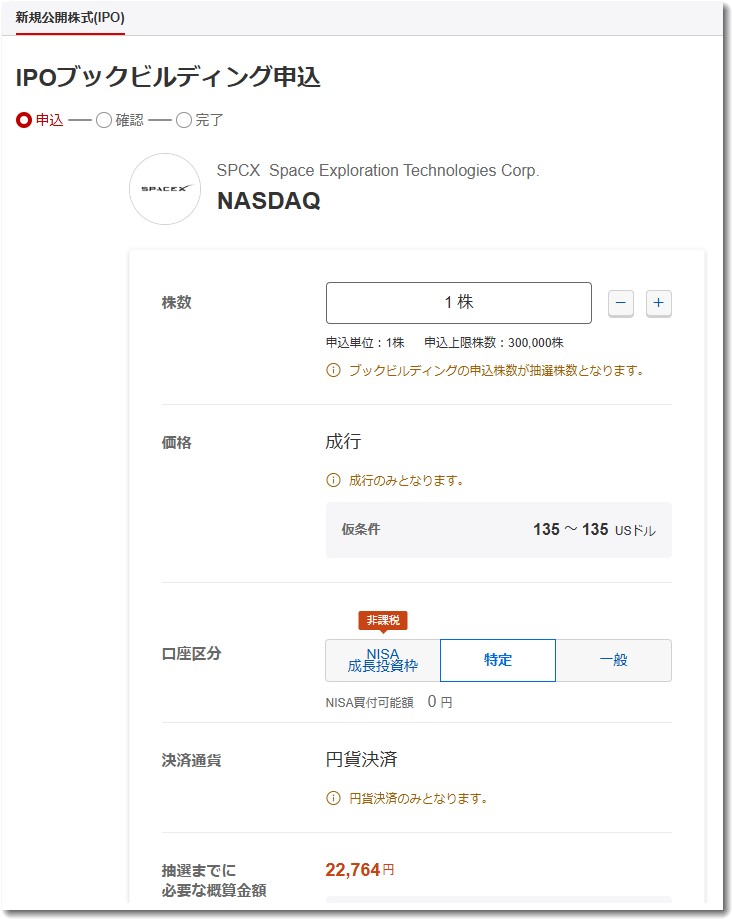
Task: Decrease share count with minus button
Action: (x=621, y=303)
